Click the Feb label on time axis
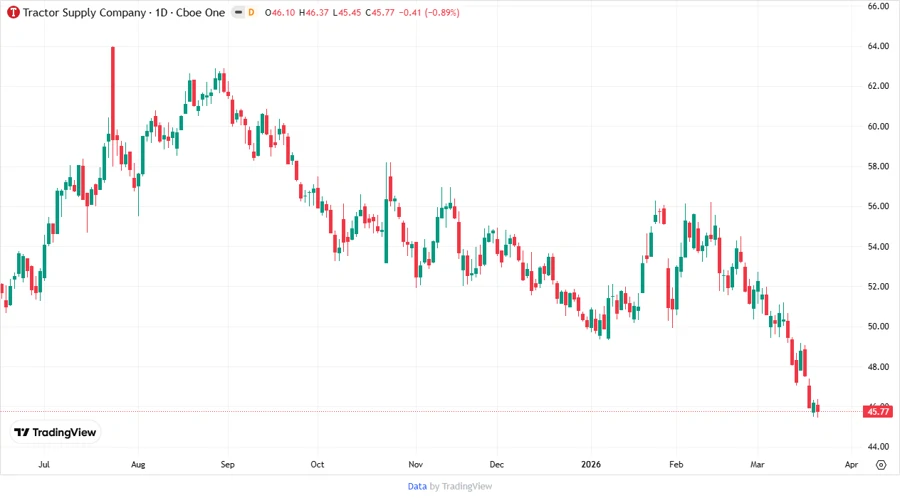This screenshot has width=900, height=498. [x=676, y=464]
